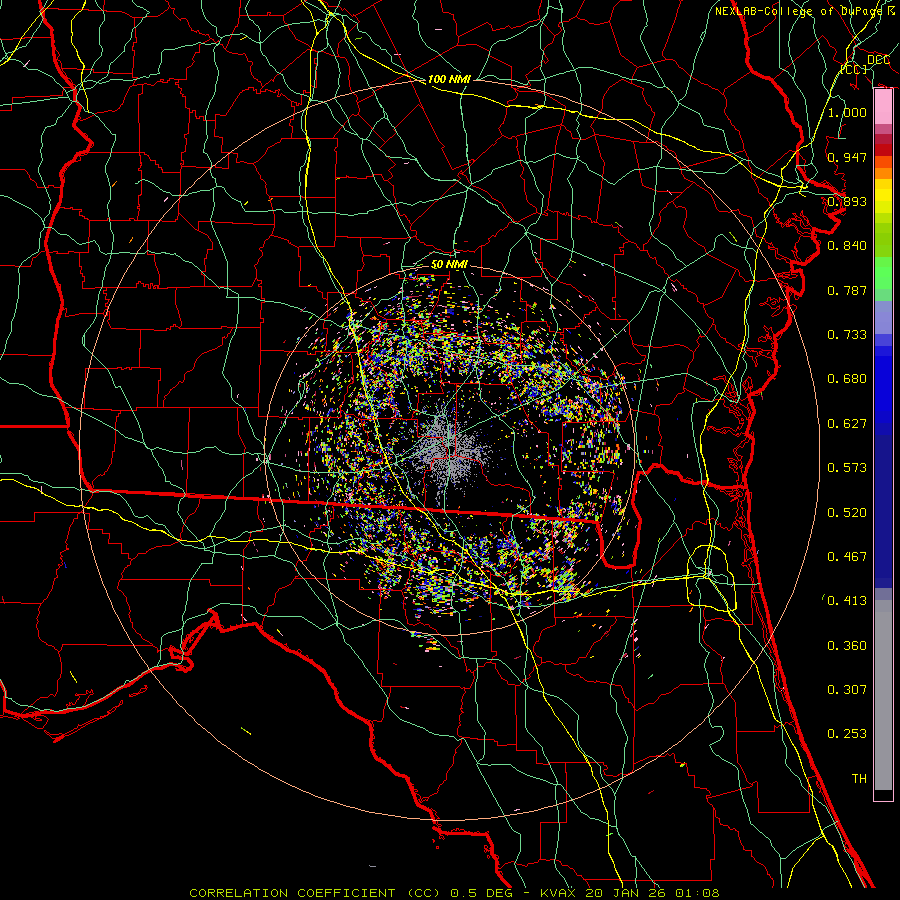The width and height of the screenshot is (900, 900).
Task: Click the 0.947 scale value
Action: point(847,157)
